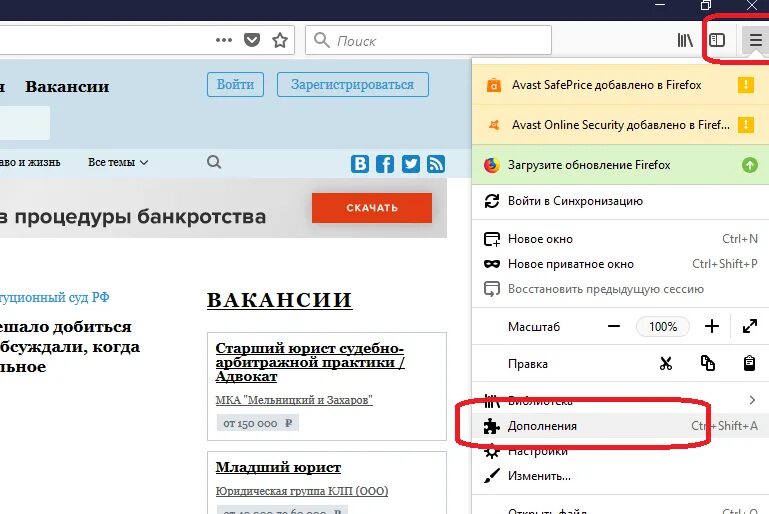Copy using the copy icon
This screenshot has width=769, height=514.
[x=707, y=363]
